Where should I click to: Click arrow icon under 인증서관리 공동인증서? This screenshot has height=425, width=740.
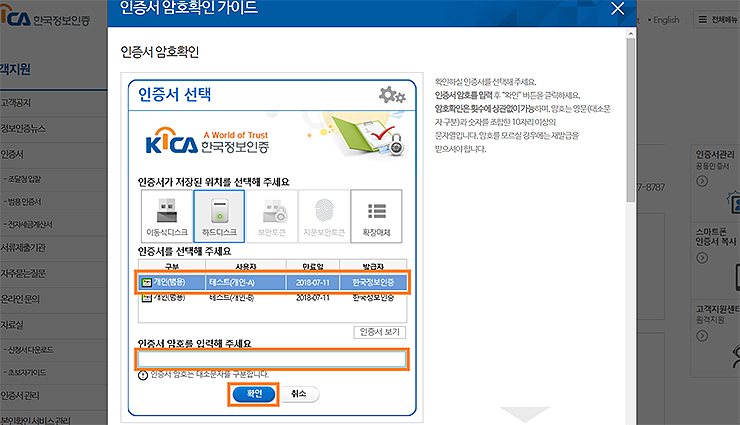(x=702, y=181)
